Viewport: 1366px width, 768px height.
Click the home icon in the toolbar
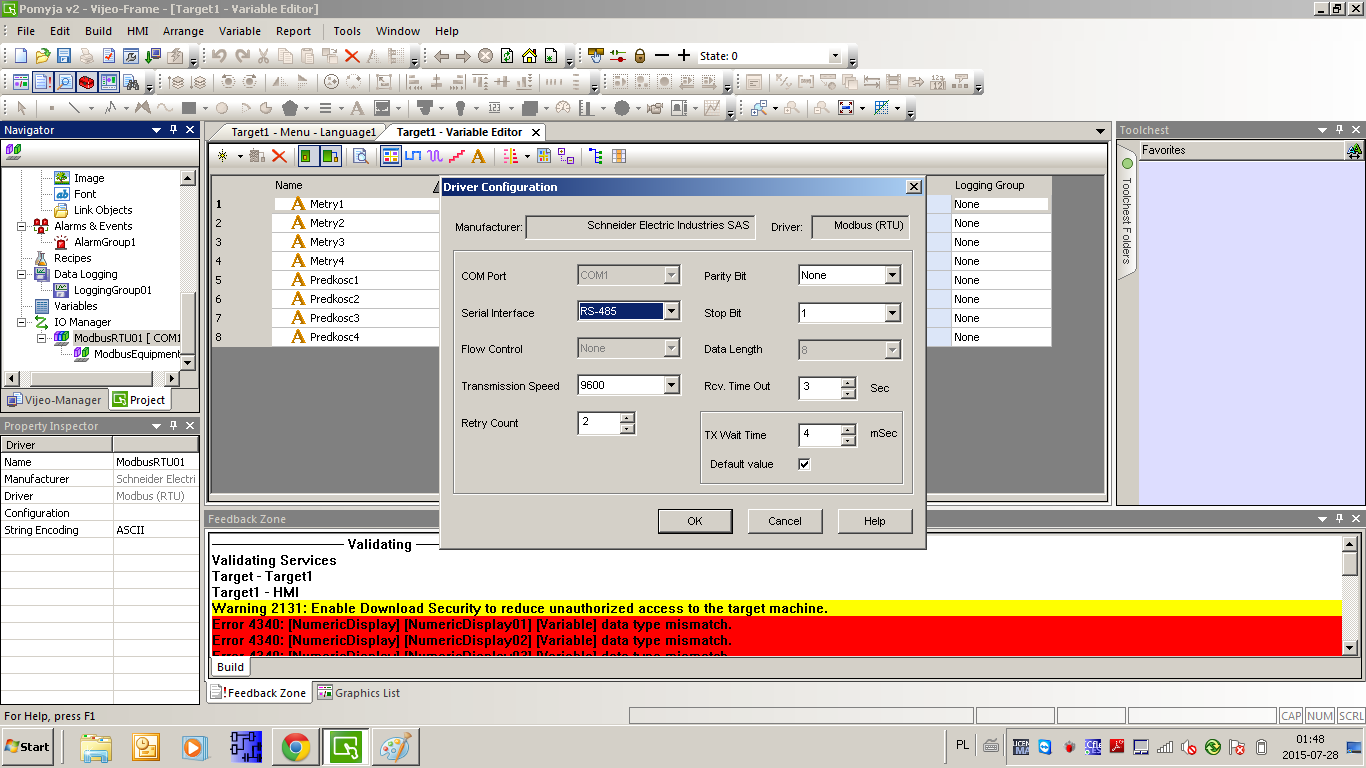click(x=529, y=56)
